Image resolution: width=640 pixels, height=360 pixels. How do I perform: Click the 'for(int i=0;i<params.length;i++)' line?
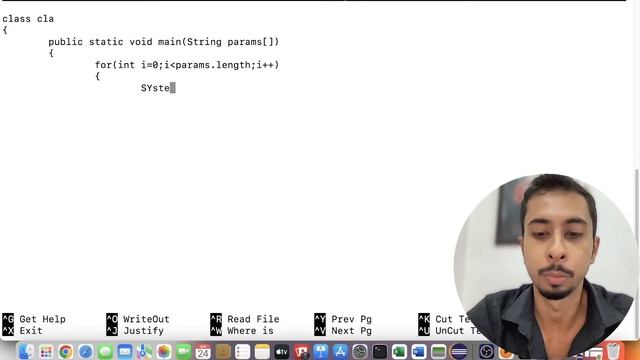tap(187, 65)
